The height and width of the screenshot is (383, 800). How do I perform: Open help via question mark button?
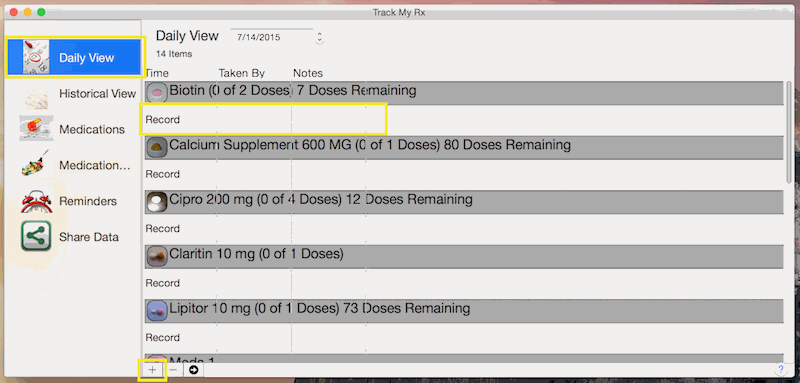tap(781, 369)
